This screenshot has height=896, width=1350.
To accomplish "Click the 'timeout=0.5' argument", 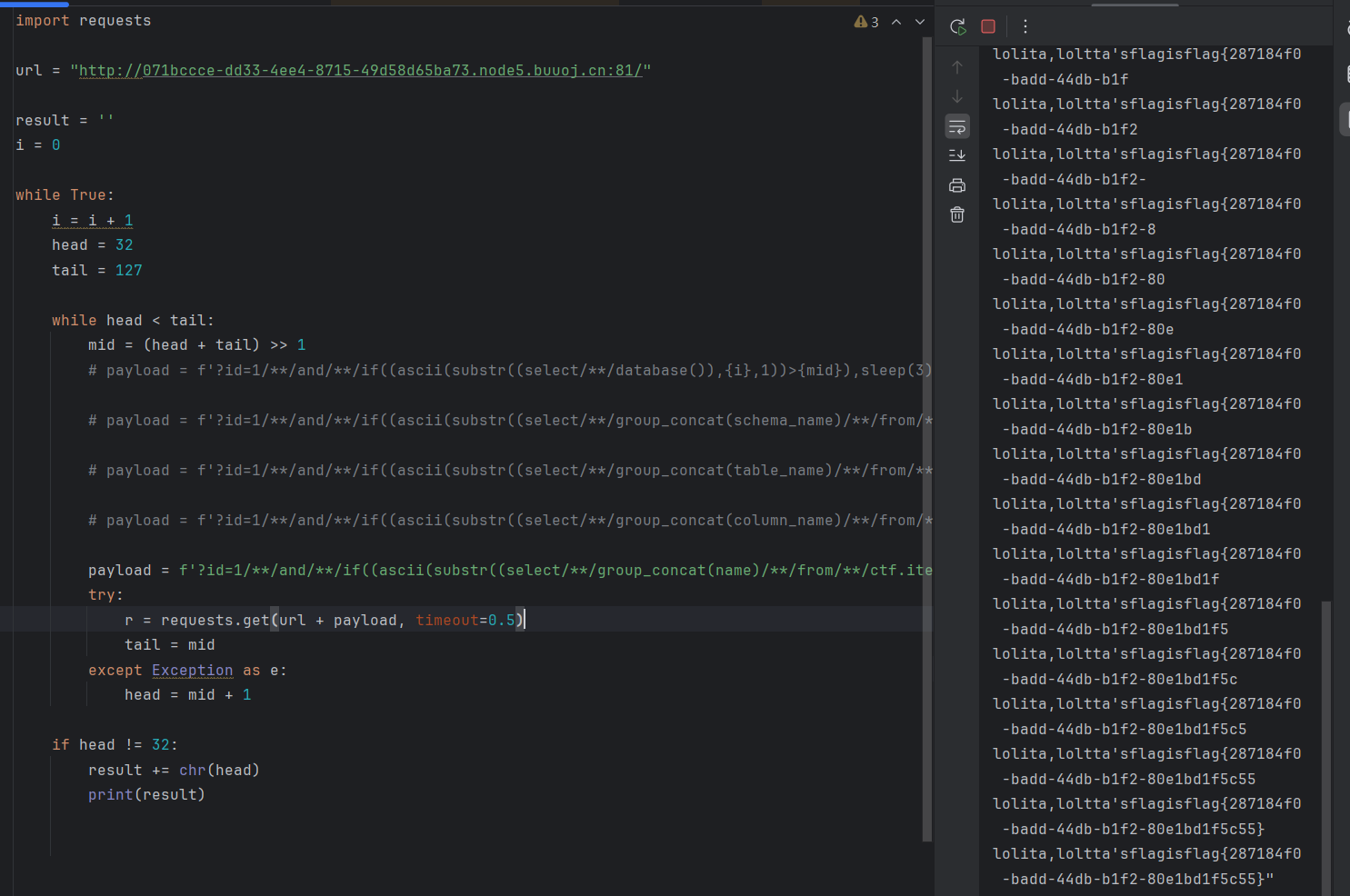I will pos(465,621).
